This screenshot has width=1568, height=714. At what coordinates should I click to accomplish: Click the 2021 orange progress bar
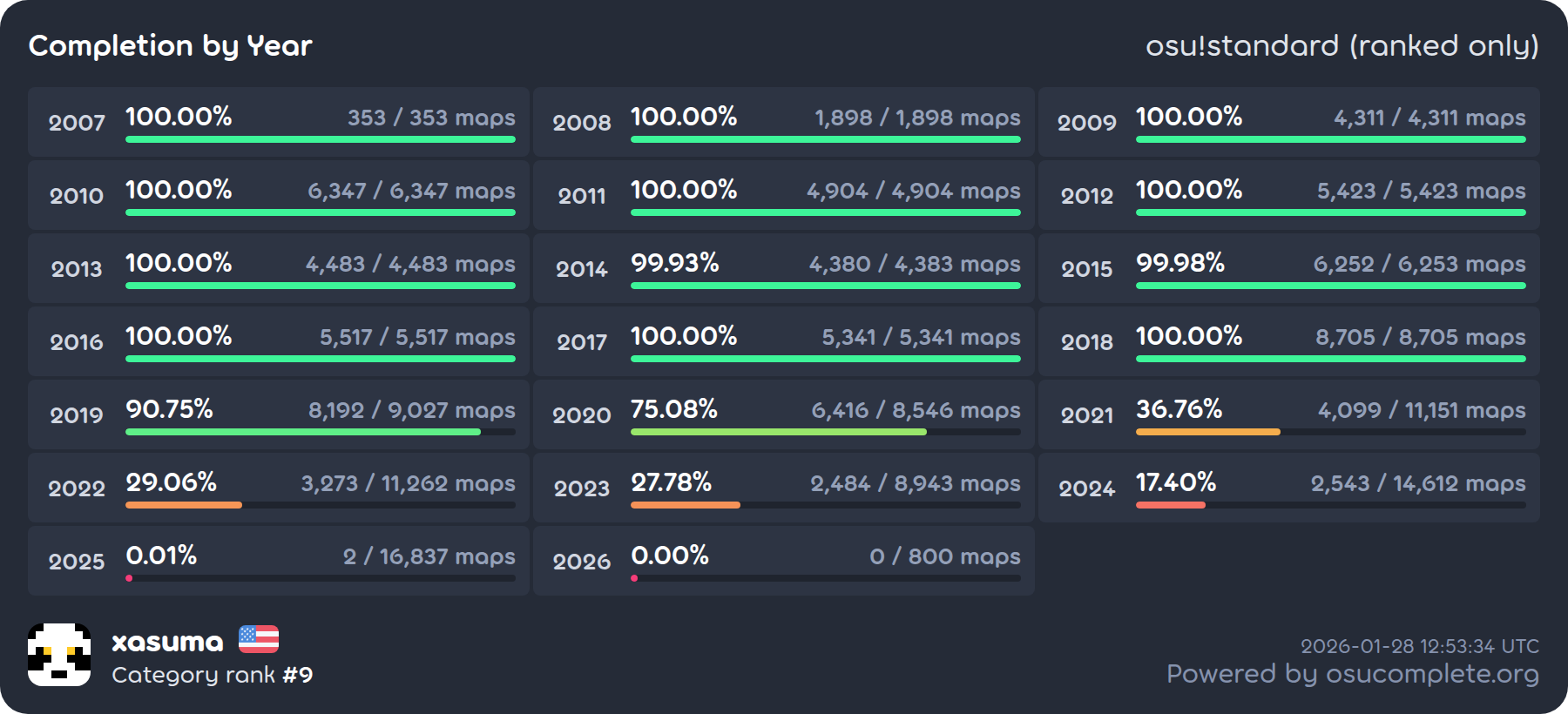click(x=1207, y=432)
